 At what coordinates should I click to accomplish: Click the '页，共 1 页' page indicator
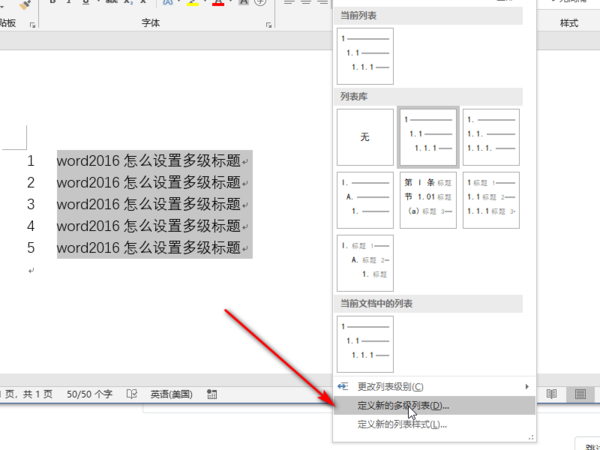pos(28,394)
